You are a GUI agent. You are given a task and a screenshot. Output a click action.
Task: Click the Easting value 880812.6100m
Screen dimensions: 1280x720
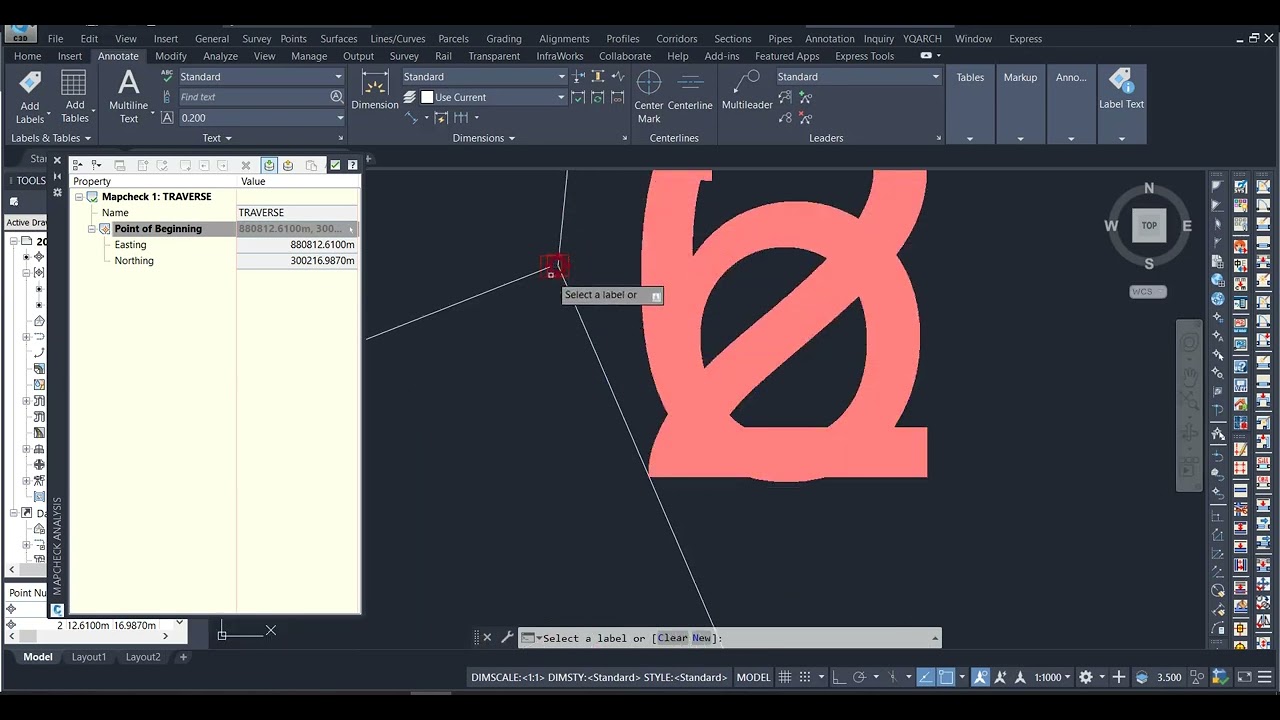click(297, 245)
